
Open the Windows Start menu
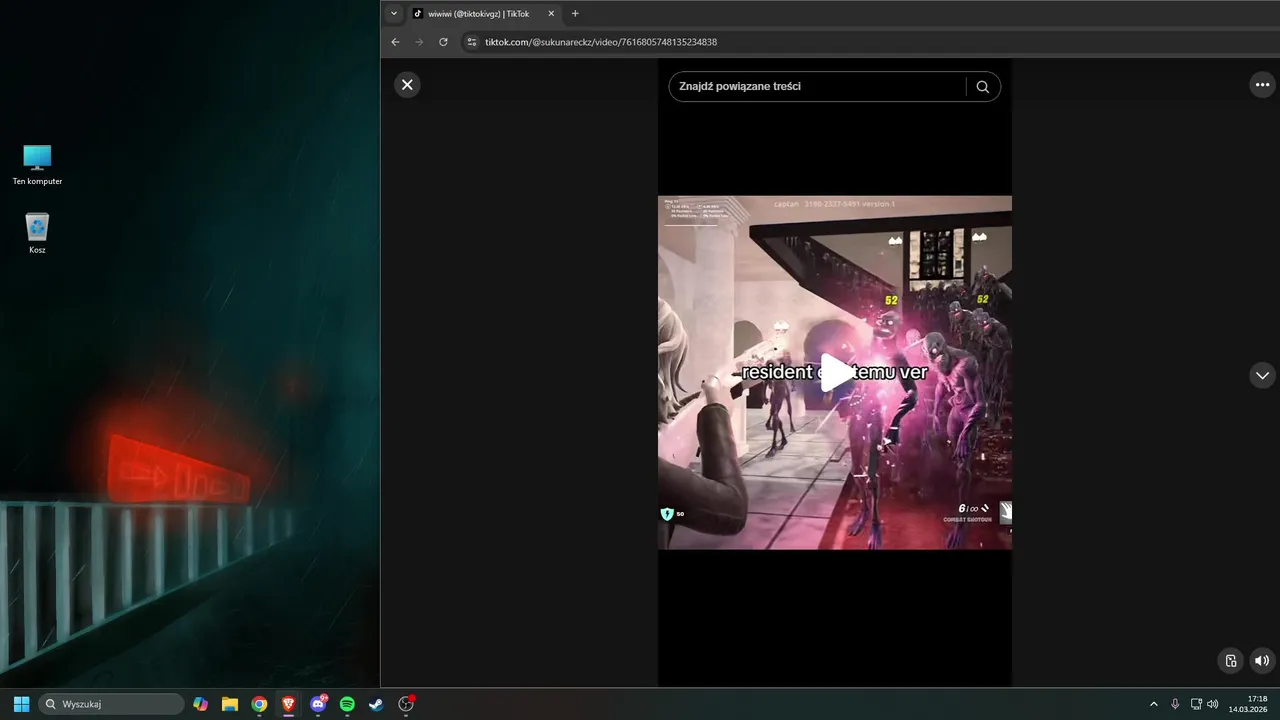click(21, 704)
